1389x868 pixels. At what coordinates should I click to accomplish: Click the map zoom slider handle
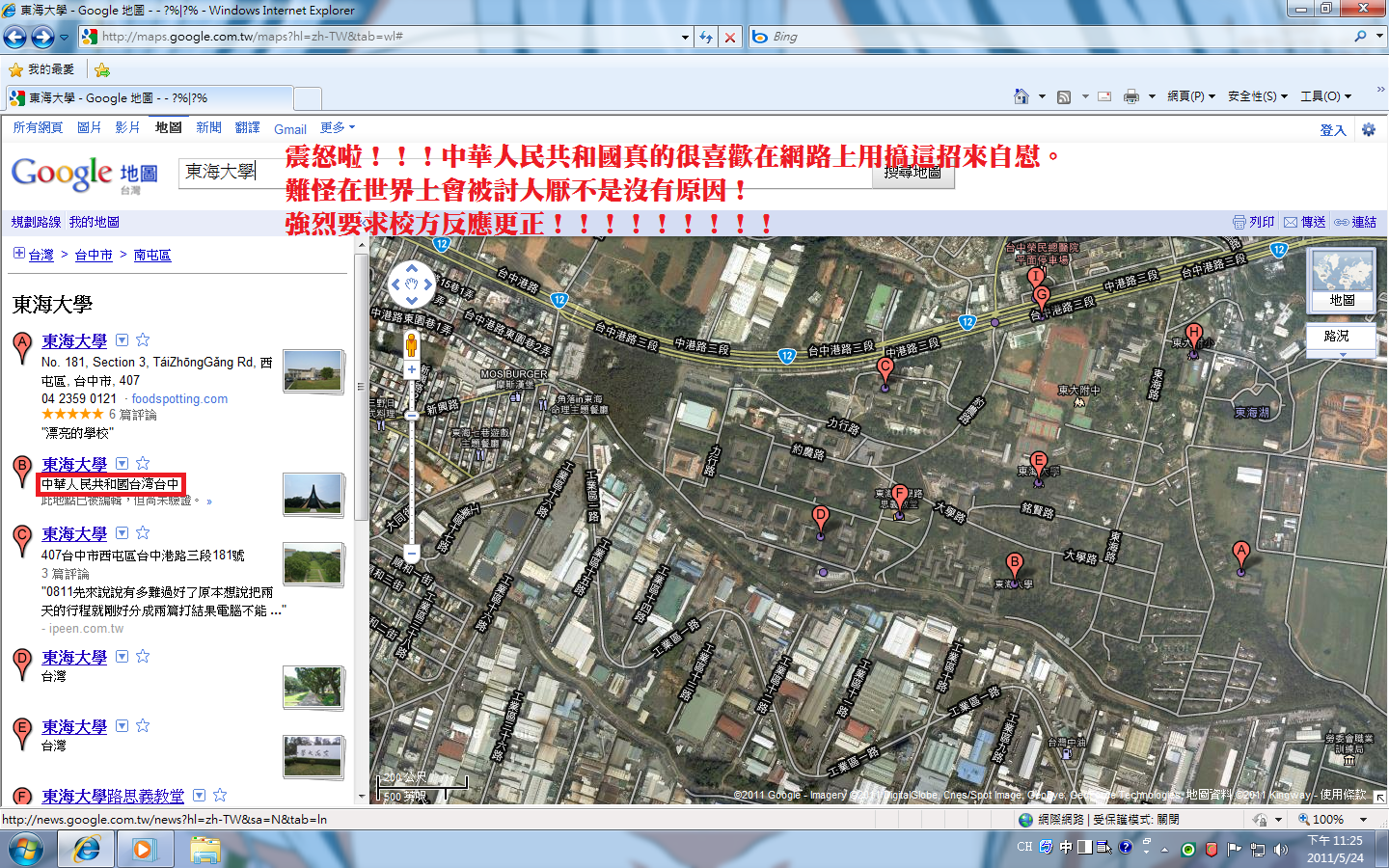coord(412,415)
